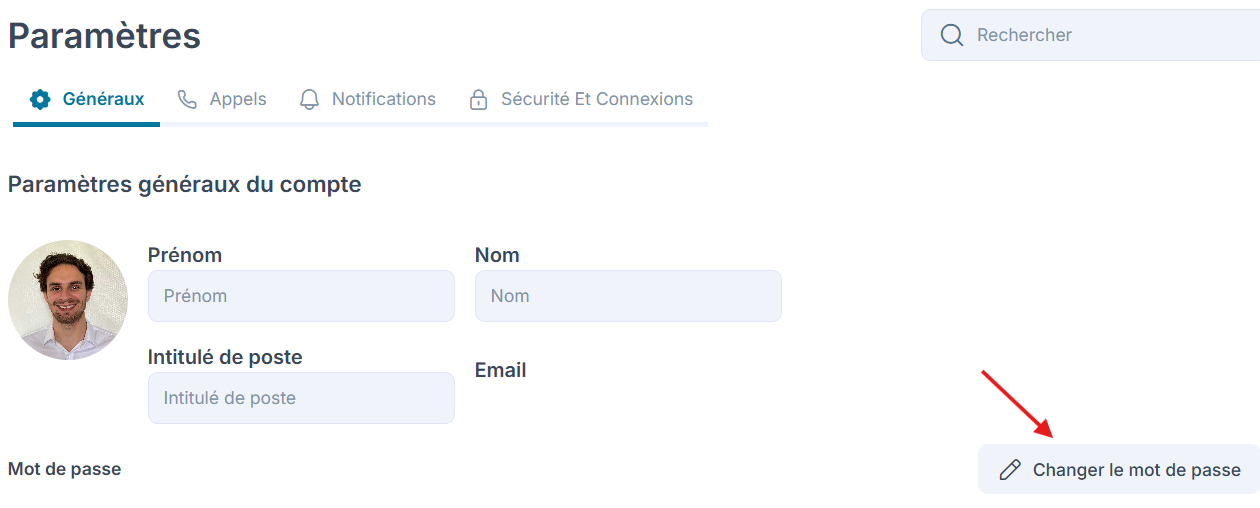Viewport: 1260px width, 508px height.
Task: Click the gear icon beside Généraux
Action: click(x=40, y=99)
